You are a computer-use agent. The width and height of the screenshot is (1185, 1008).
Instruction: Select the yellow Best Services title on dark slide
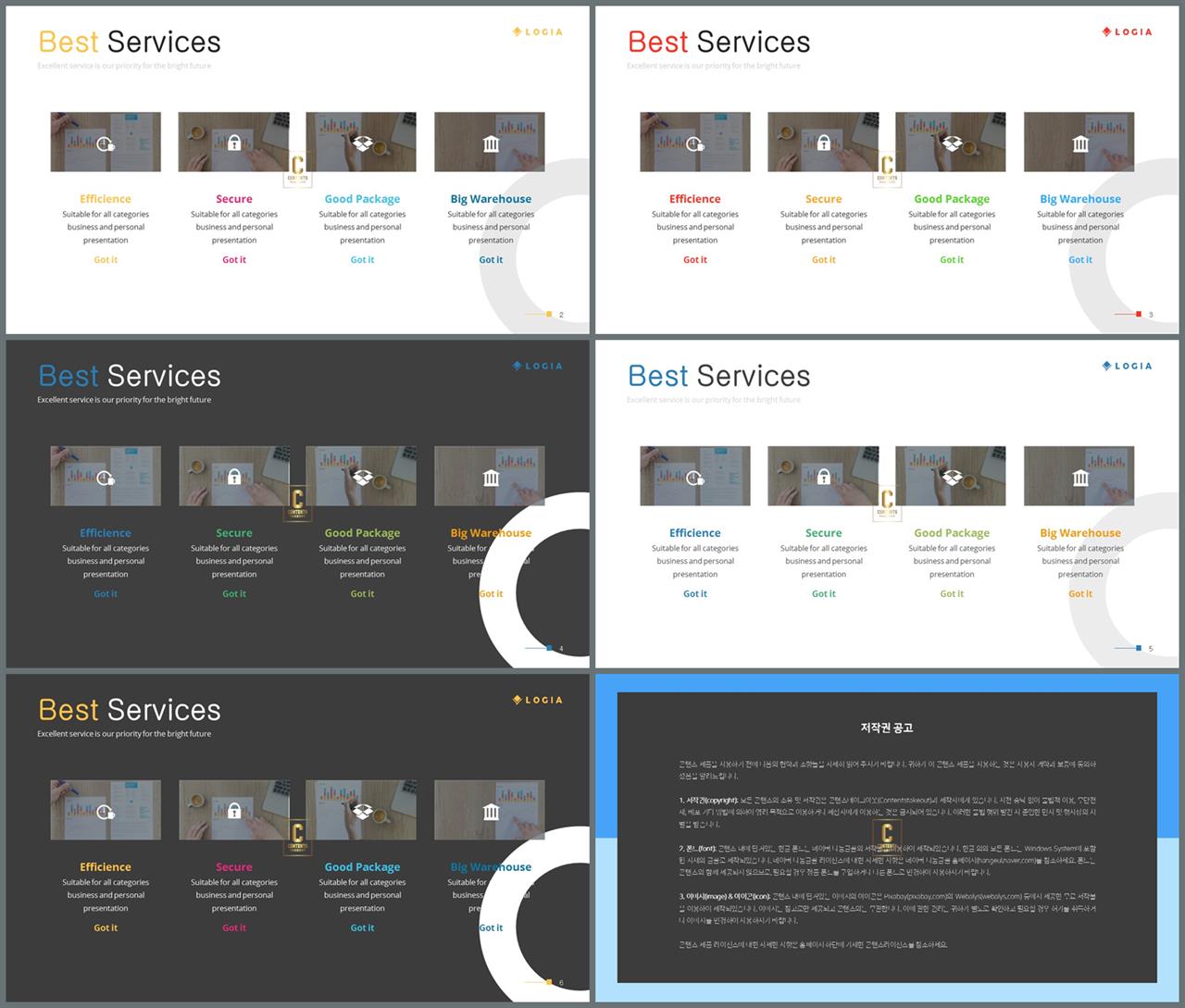(x=130, y=710)
